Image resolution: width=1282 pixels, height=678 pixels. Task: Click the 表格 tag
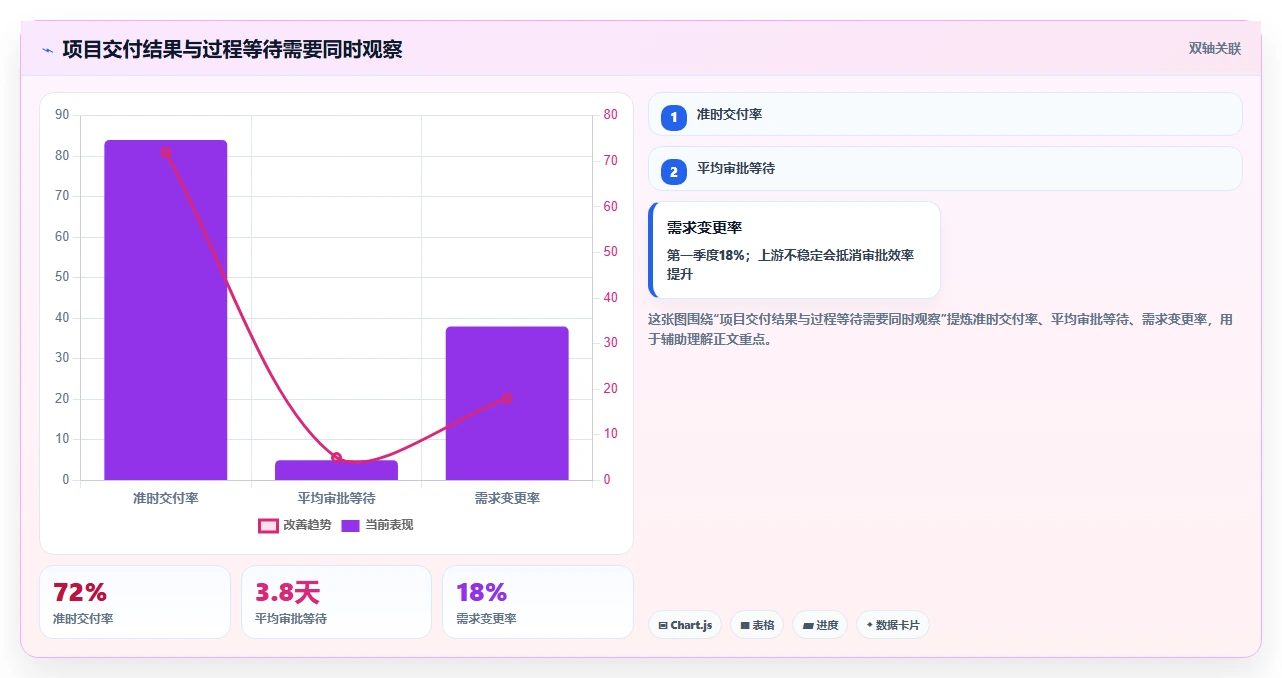click(757, 625)
